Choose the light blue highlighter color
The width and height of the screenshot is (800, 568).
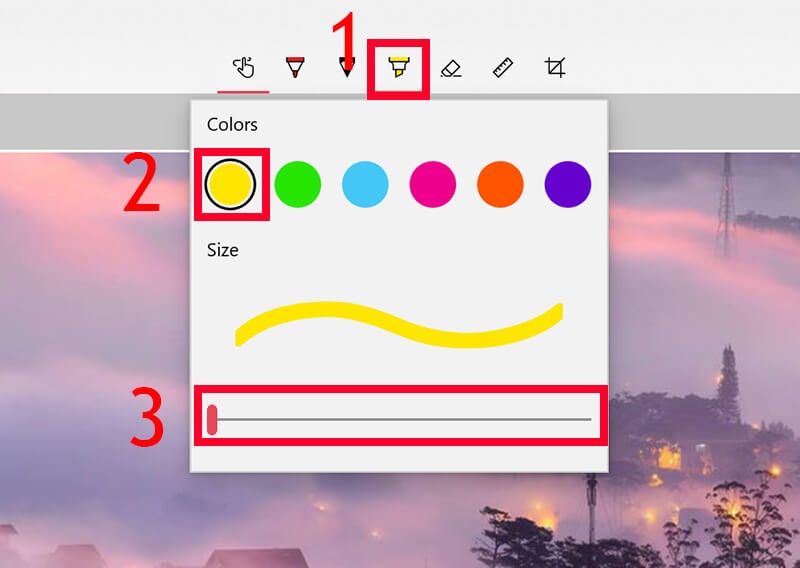pos(365,184)
